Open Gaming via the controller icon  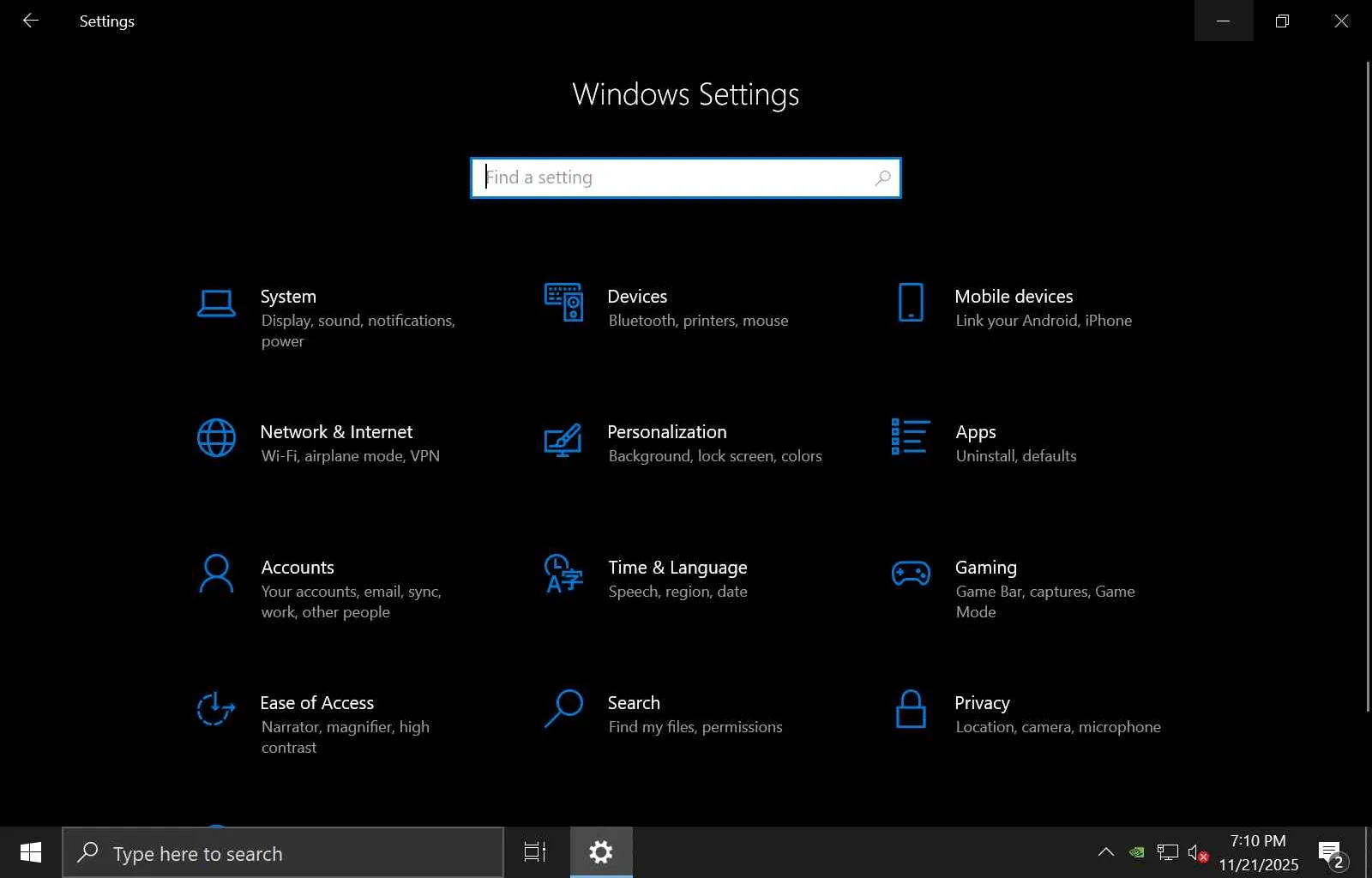pyautogui.click(x=911, y=573)
